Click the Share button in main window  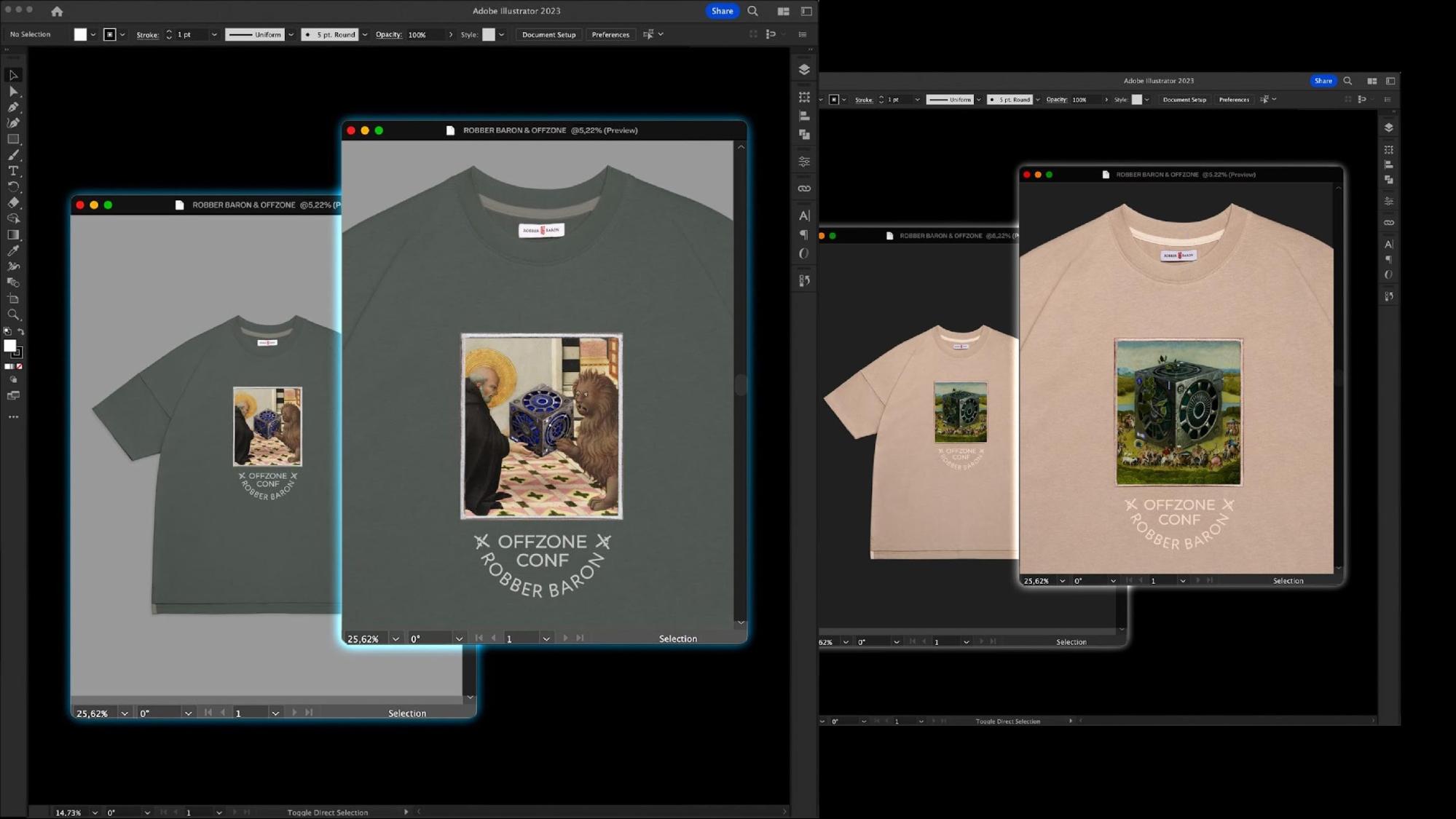point(722,11)
